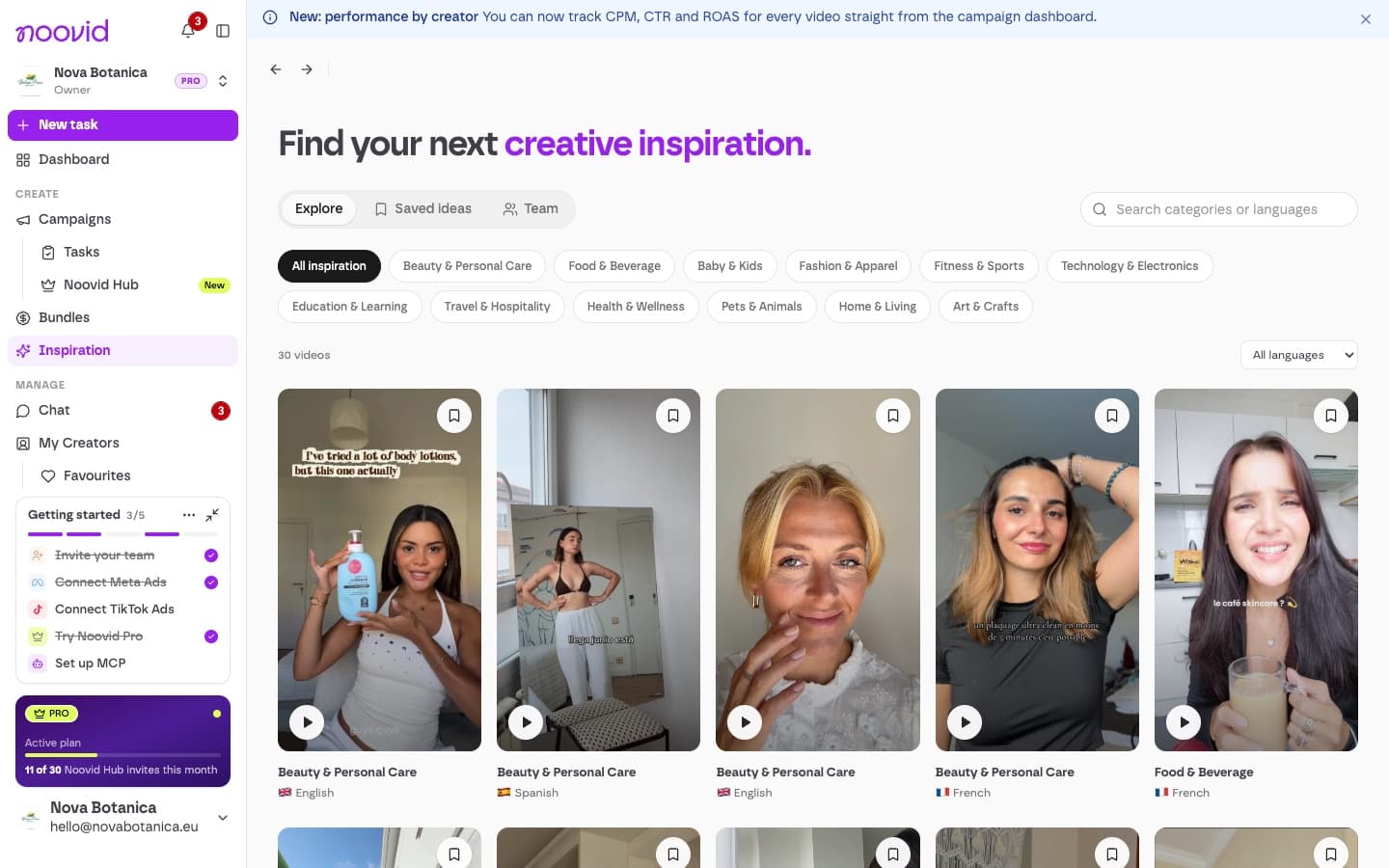
Task: Play the Food & Beverage French video
Action: point(1184,722)
